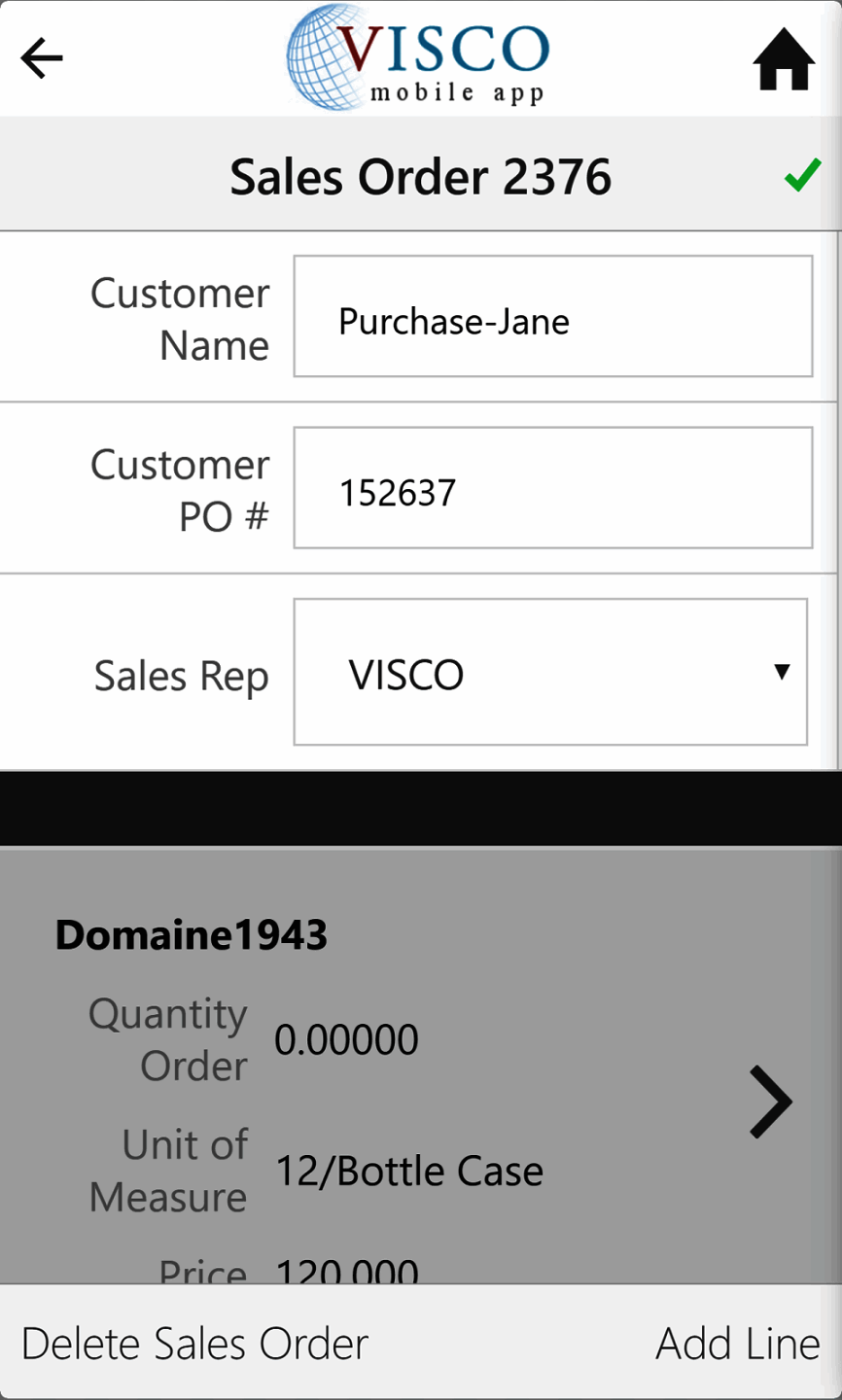Open Domaine1943 line details via the chevron
The image size is (842, 1400).
tap(771, 1102)
